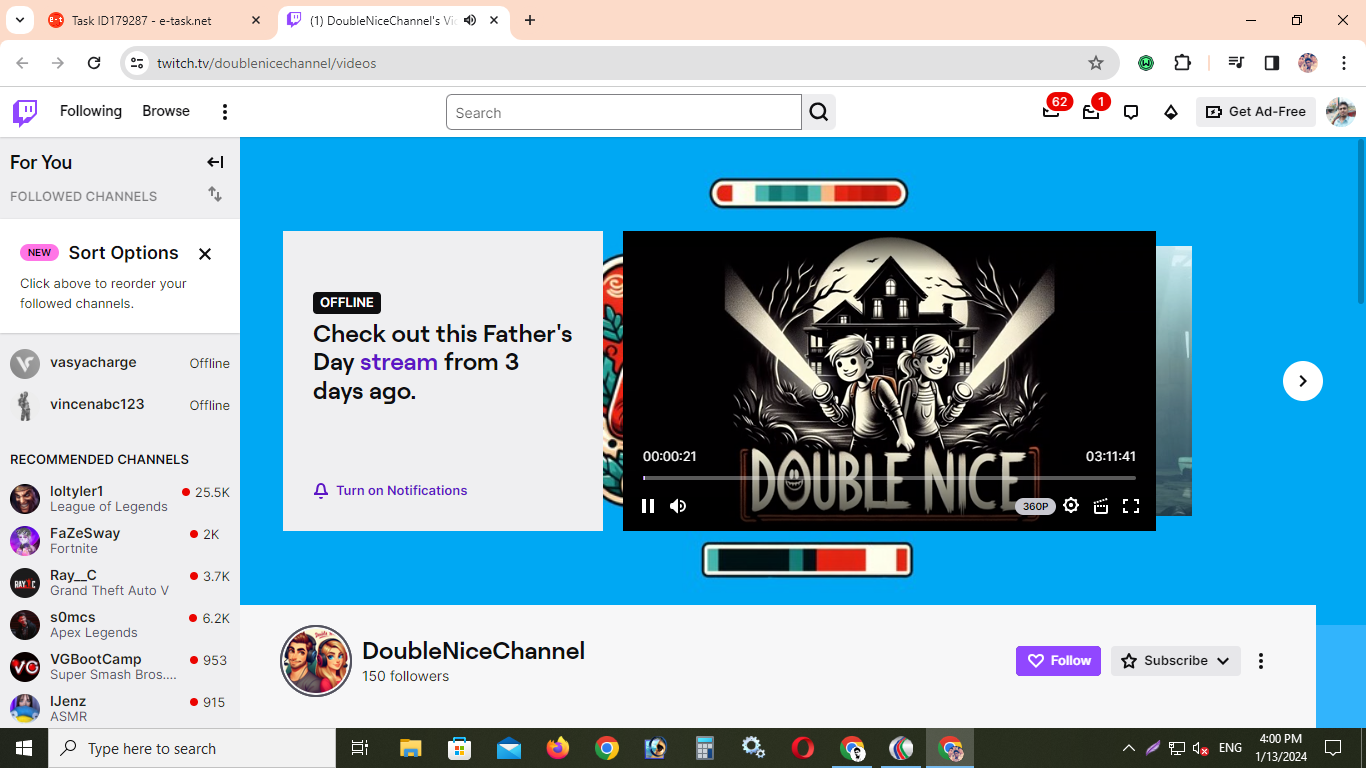Click the Get Ad-Free button
The width and height of the screenshot is (1366, 768).
tap(1256, 112)
